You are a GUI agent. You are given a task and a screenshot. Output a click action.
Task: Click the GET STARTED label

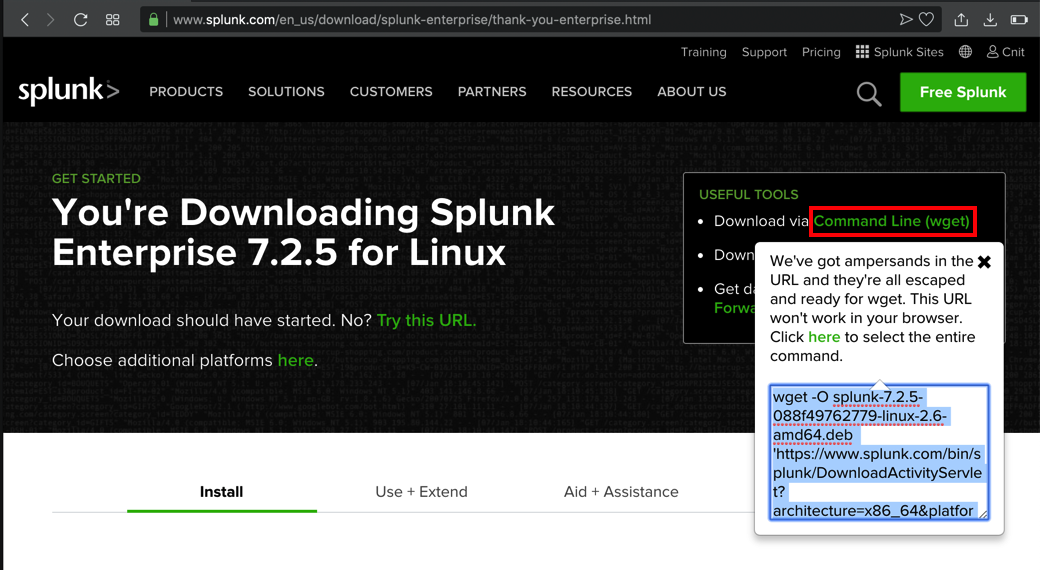(96, 178)
